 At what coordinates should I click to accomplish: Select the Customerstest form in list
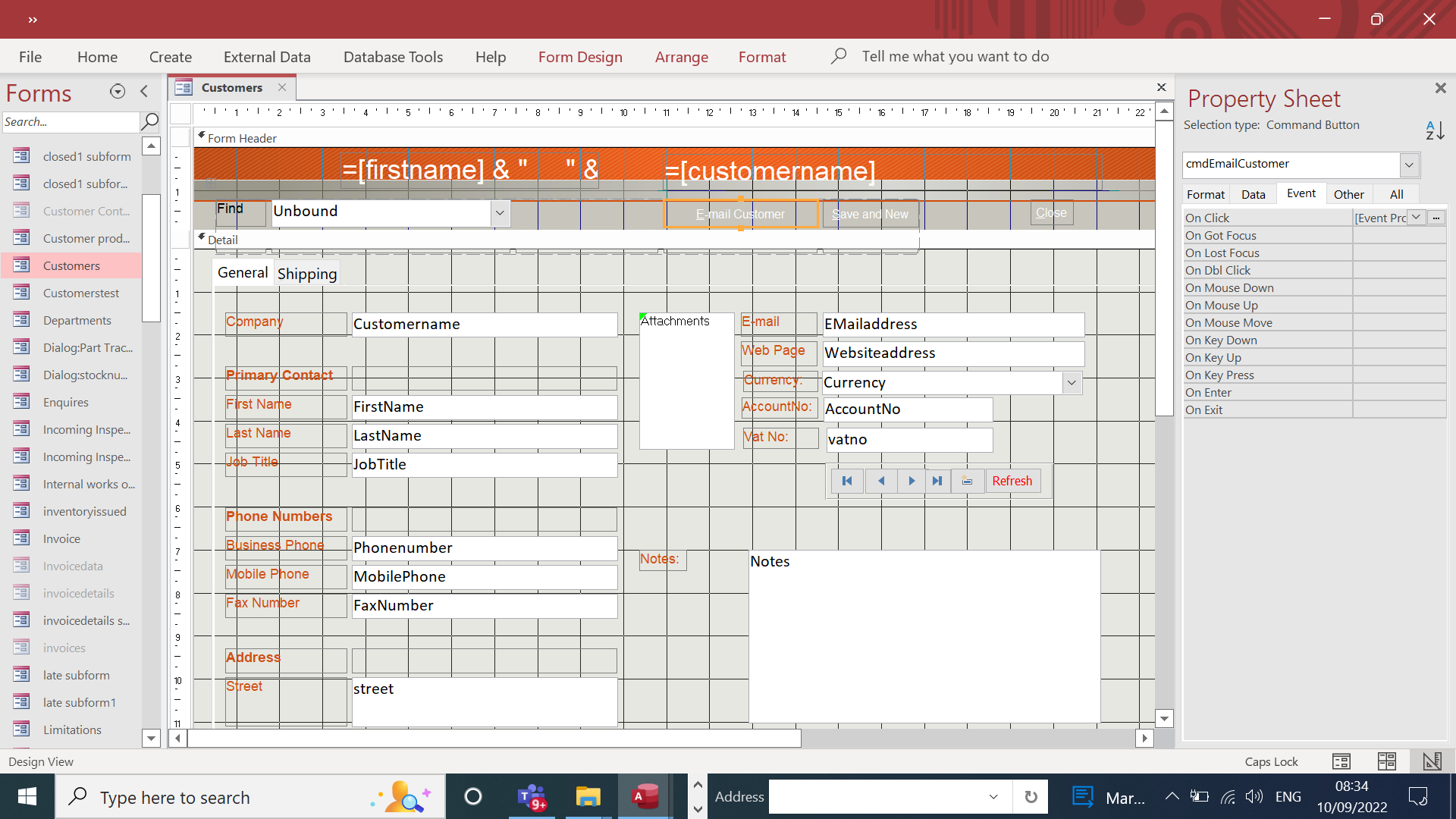81,293
